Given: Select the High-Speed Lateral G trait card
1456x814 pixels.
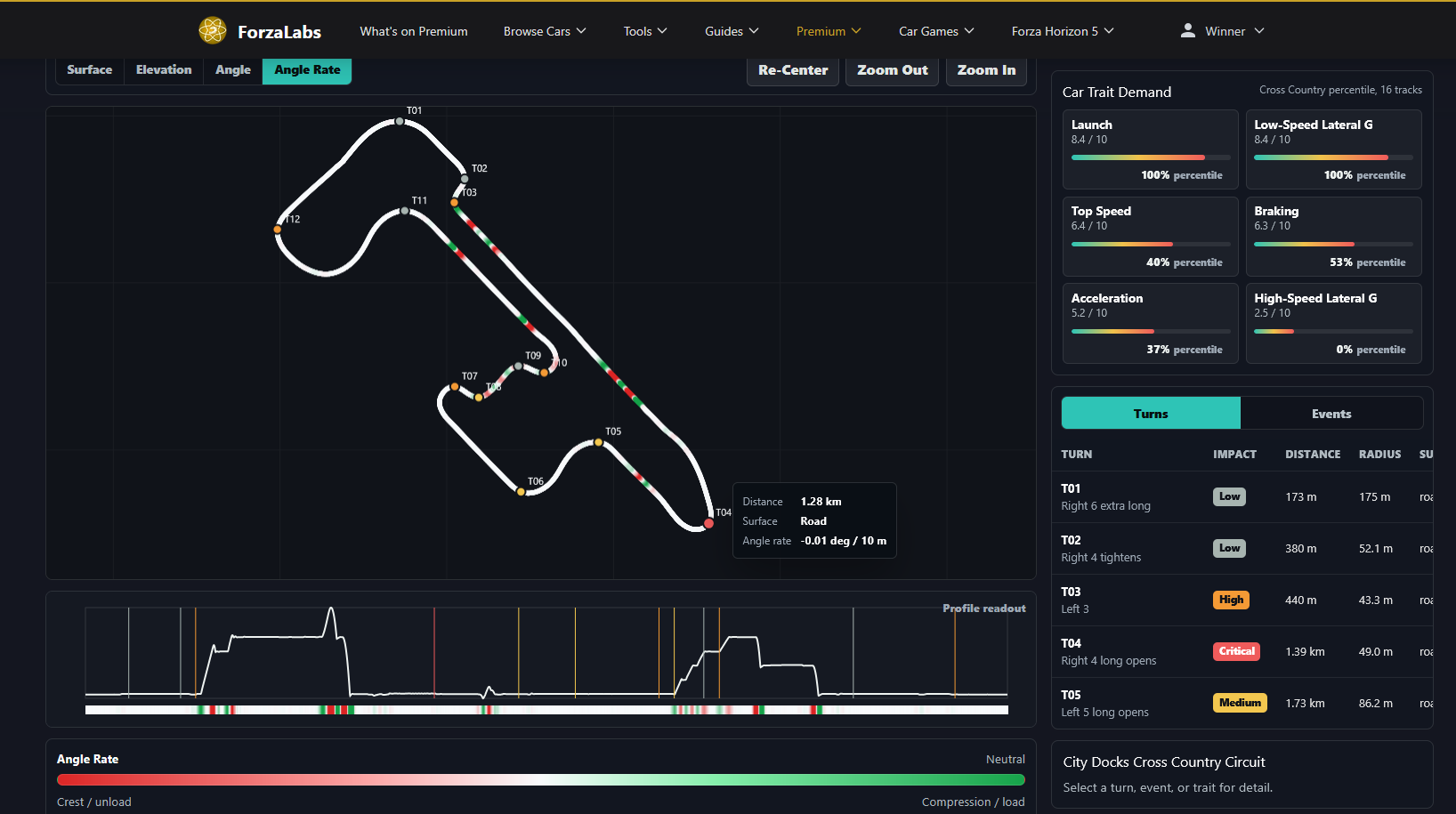Looking at the screenshot, I should 1334,324.
